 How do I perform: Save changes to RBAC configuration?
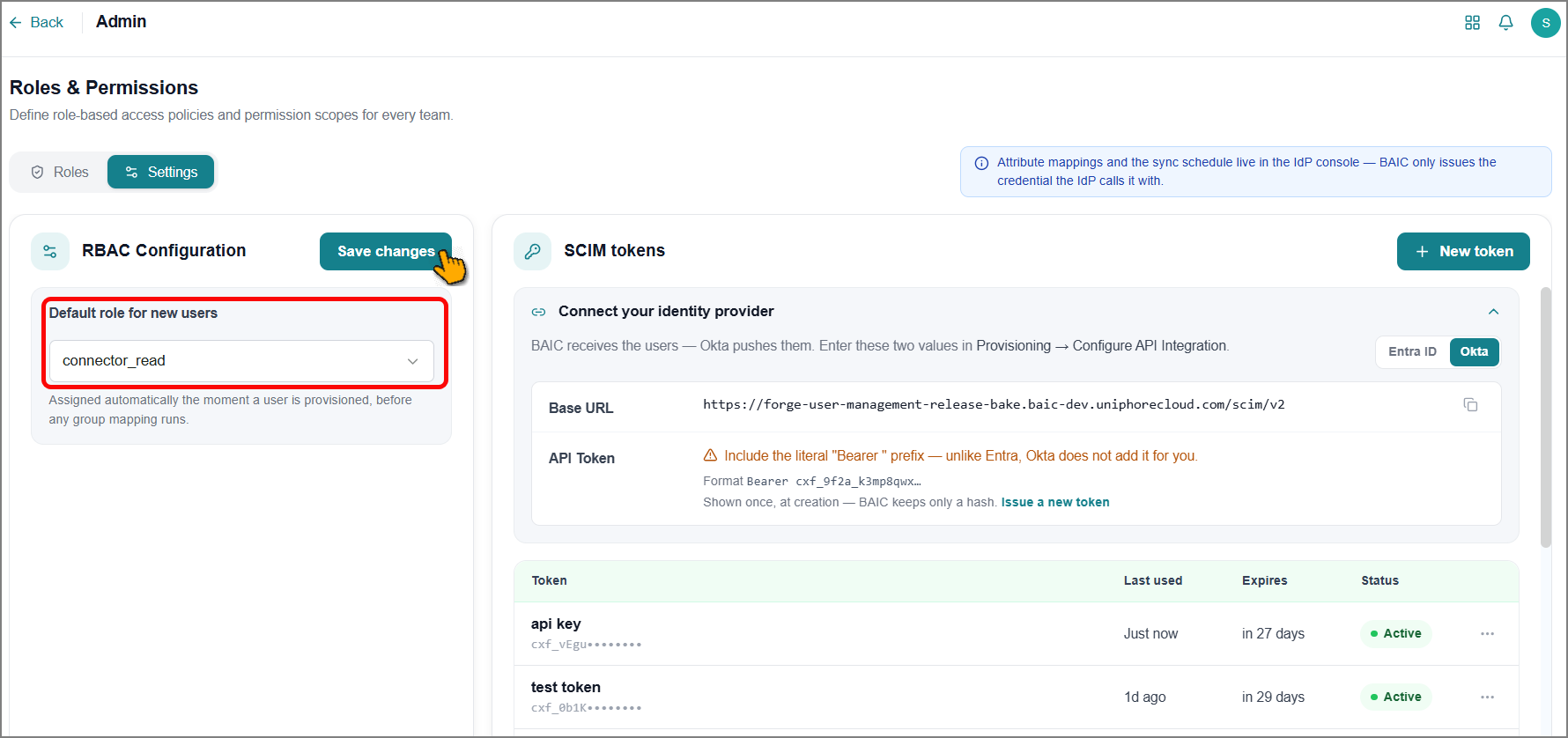(386, 251)
